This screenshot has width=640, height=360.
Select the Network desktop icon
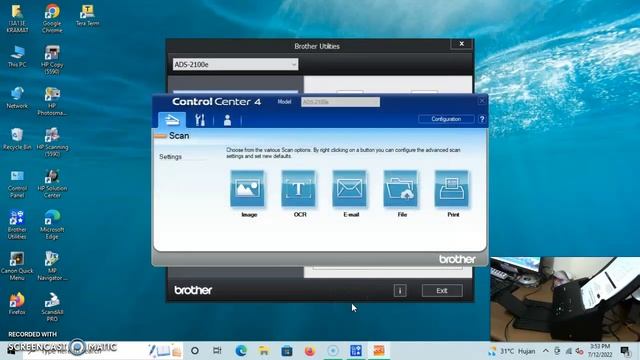point(17,98)
